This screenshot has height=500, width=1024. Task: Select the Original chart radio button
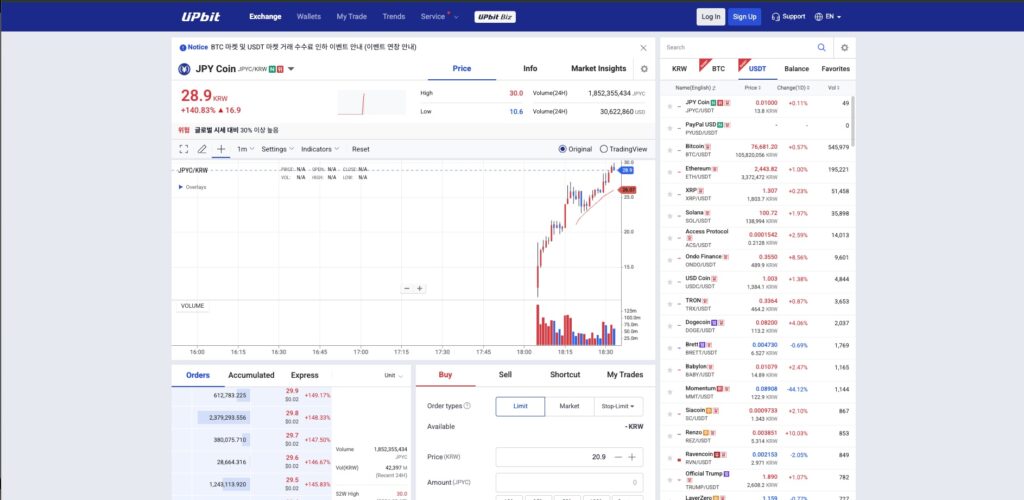click(562, 149)
